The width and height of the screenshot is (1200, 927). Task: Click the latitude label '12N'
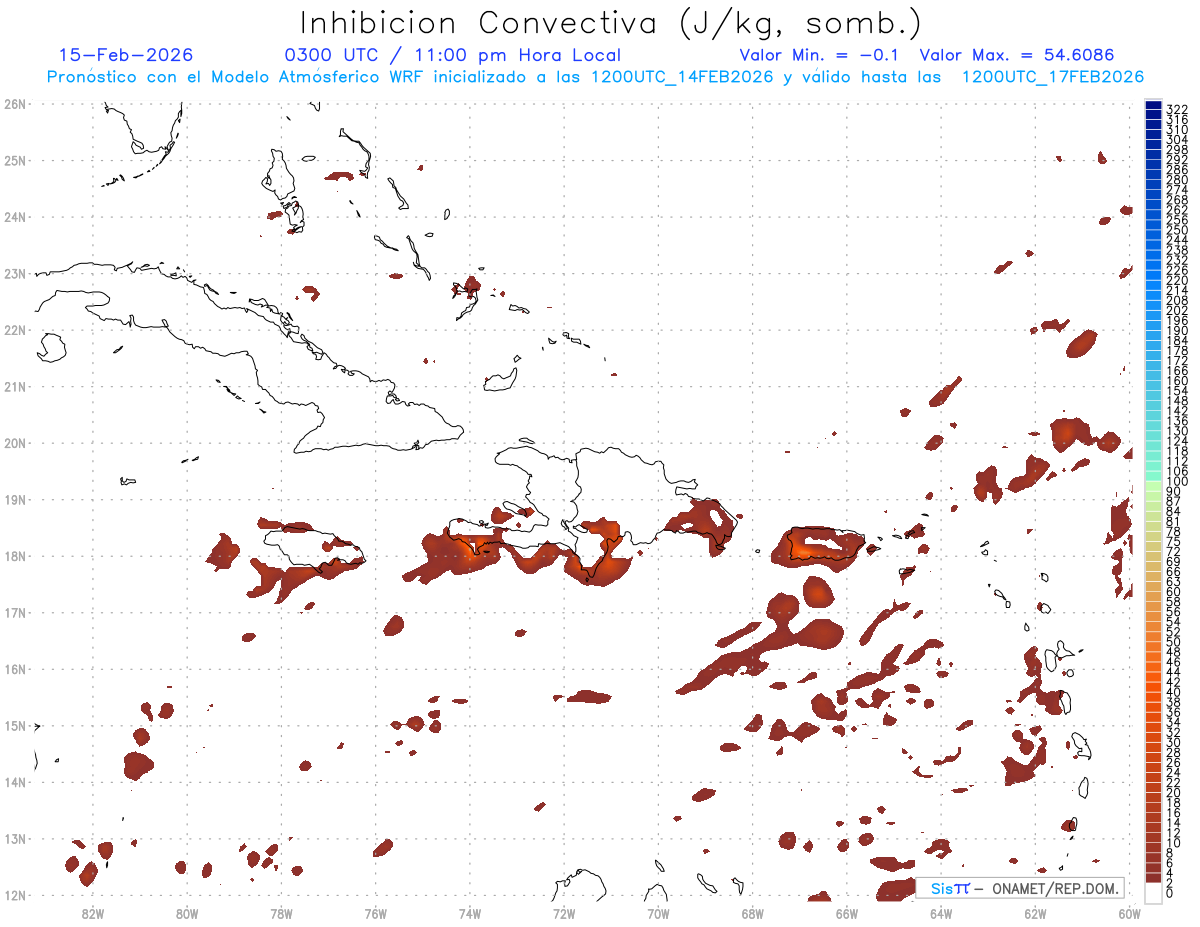click(x=14, y=895)
